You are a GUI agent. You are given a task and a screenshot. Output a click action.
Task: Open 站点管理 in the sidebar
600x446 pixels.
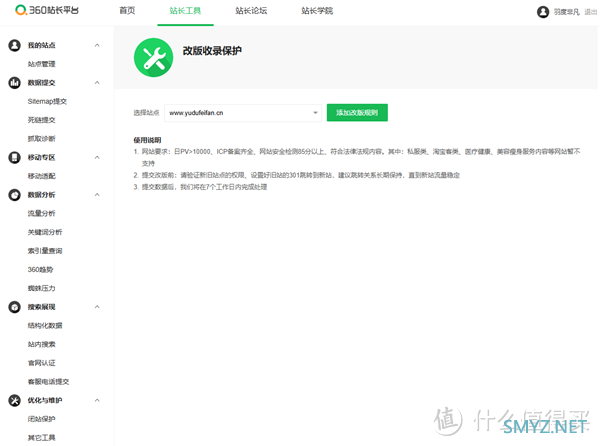click(41, 64)
